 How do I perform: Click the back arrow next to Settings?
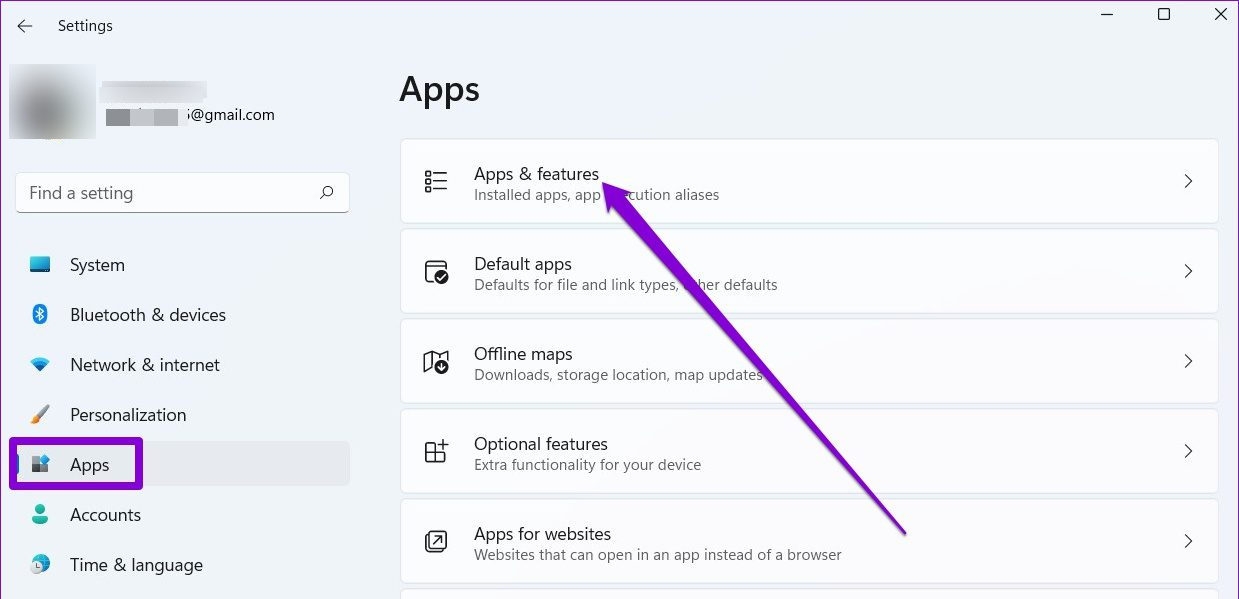point(25,26)
